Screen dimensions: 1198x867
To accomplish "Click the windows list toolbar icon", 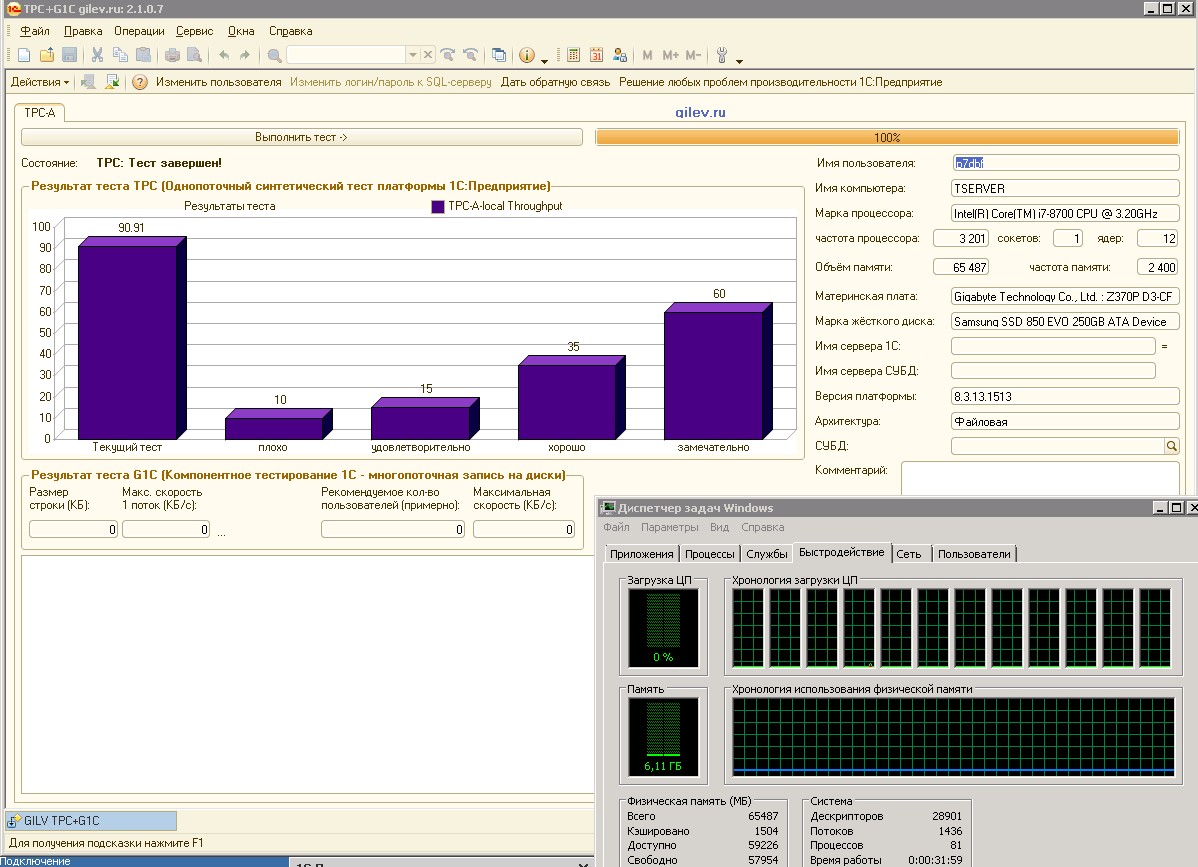I will 499,55.
